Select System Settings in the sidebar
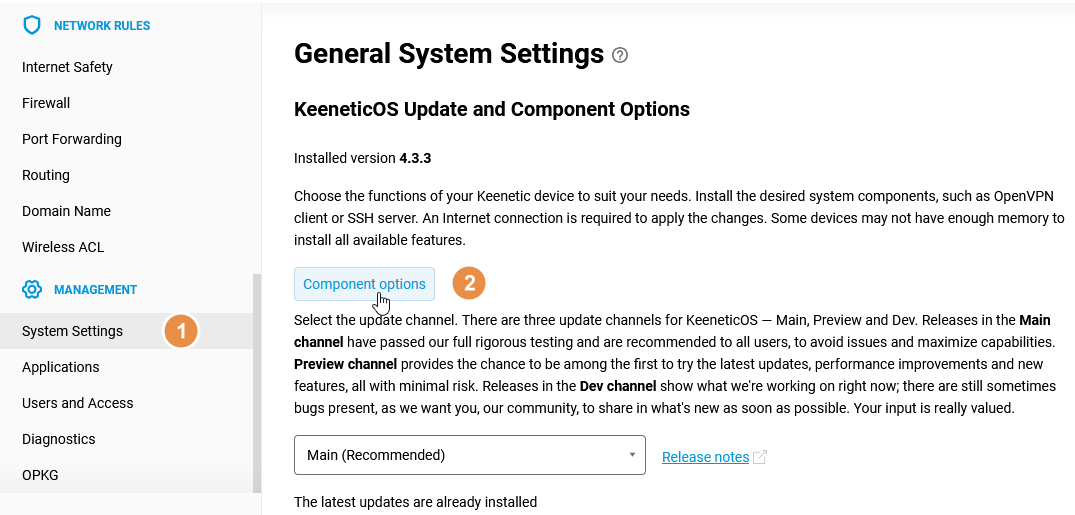The image size is (1075, 515). (72, 331)
